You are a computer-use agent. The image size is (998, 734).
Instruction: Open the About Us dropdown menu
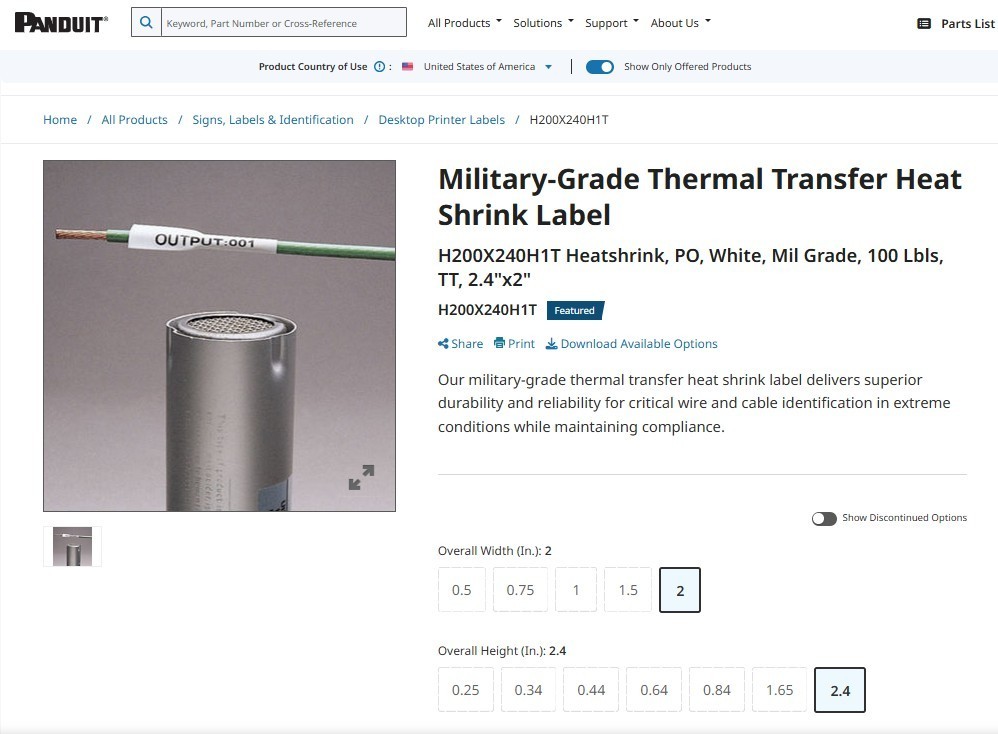[680, 23]
